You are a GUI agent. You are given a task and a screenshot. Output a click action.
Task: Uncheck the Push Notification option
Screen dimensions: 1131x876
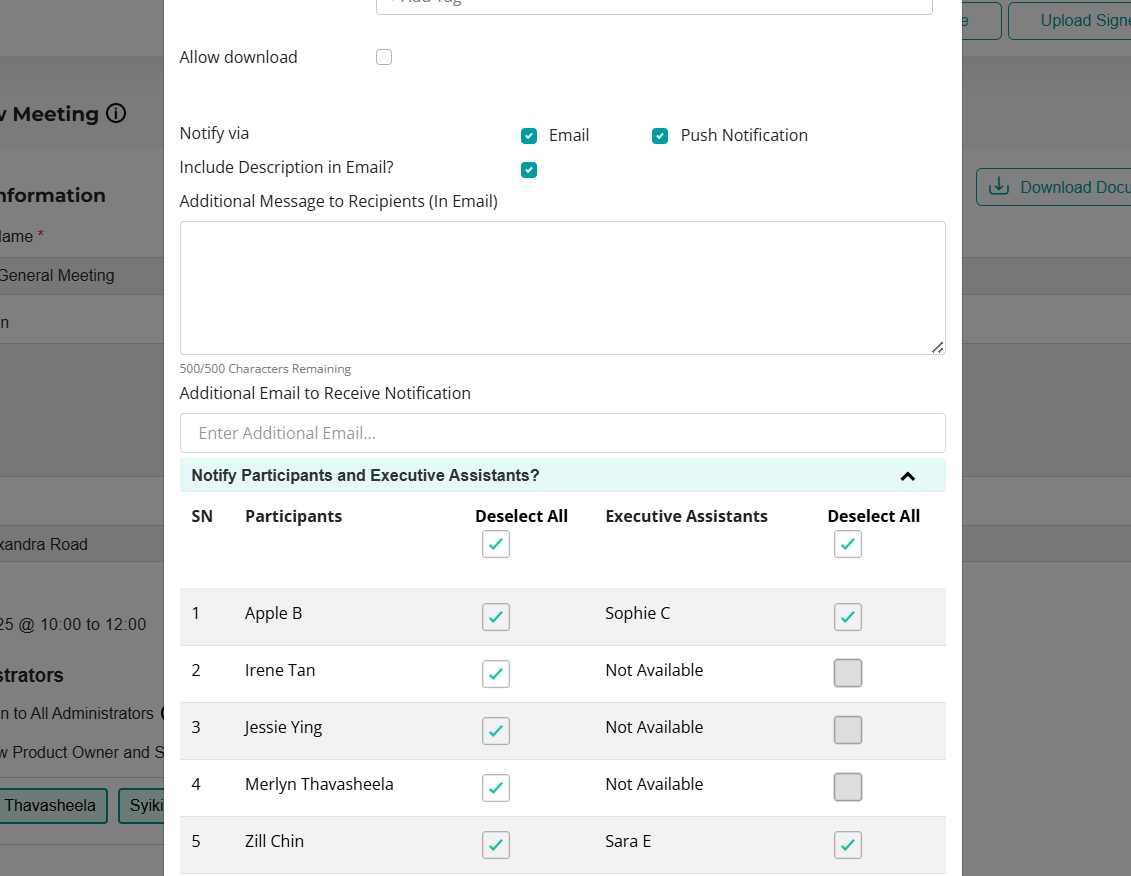[x=660, y=136]
